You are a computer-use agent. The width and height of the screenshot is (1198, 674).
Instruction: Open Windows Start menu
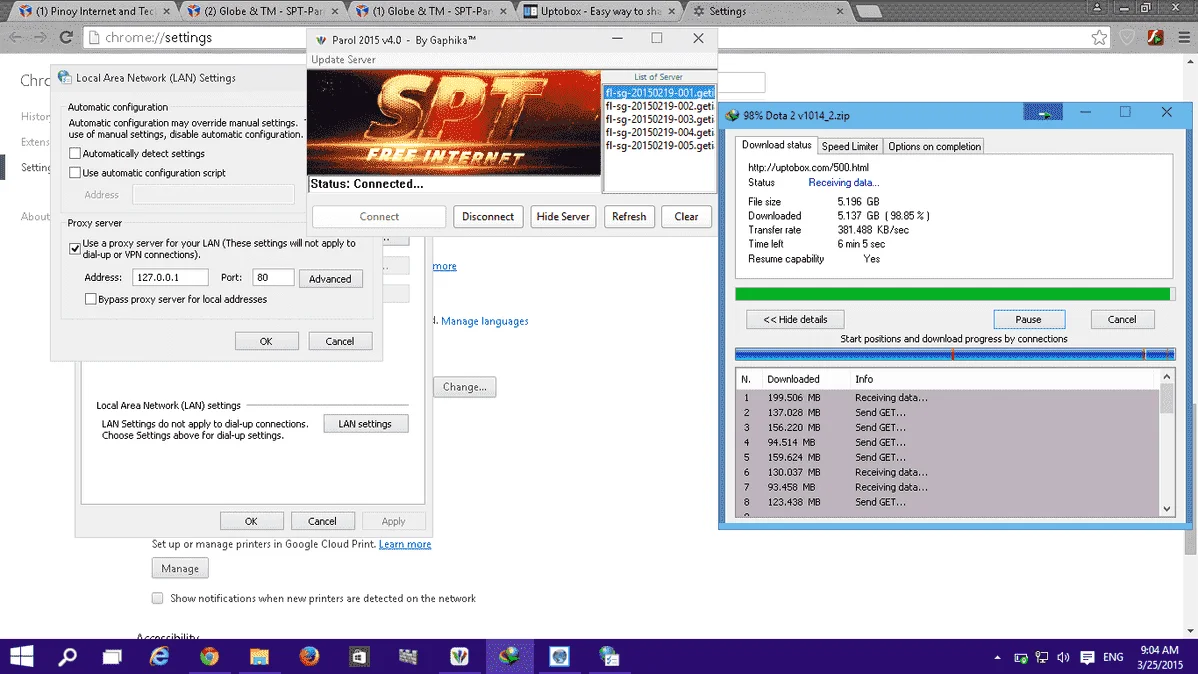[21, 656]
